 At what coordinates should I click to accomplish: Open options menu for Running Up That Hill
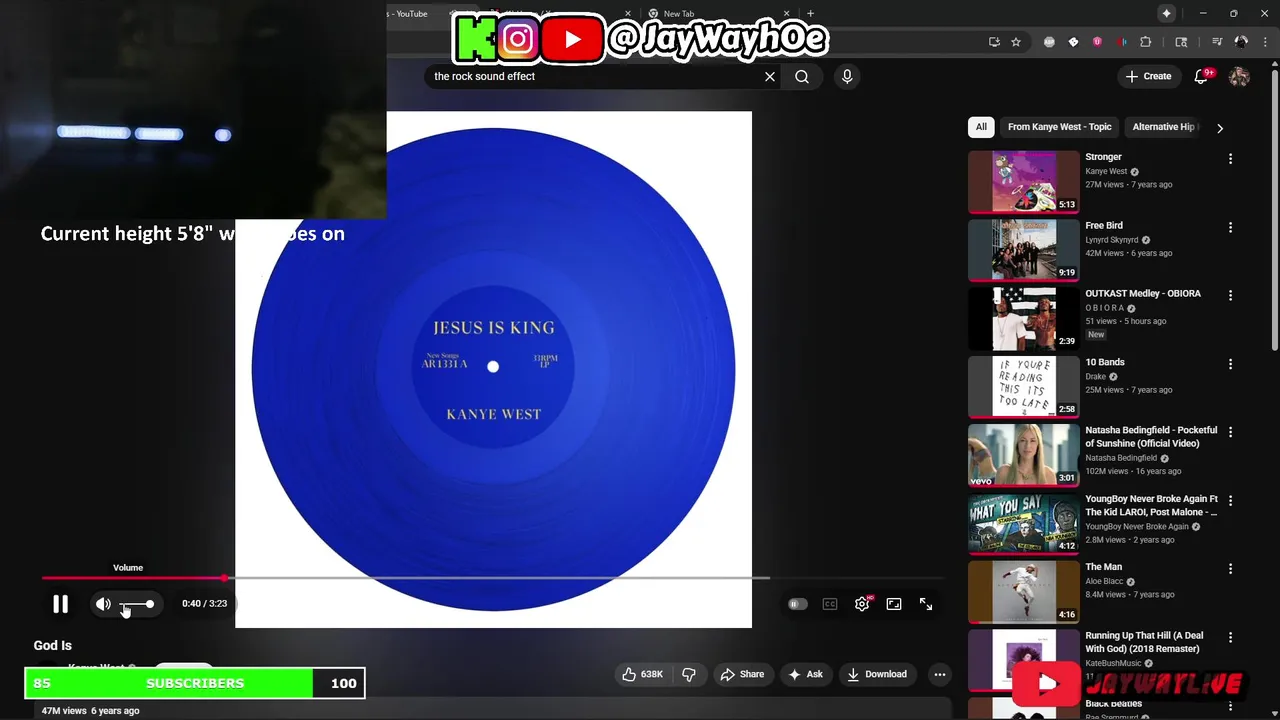1230,637
